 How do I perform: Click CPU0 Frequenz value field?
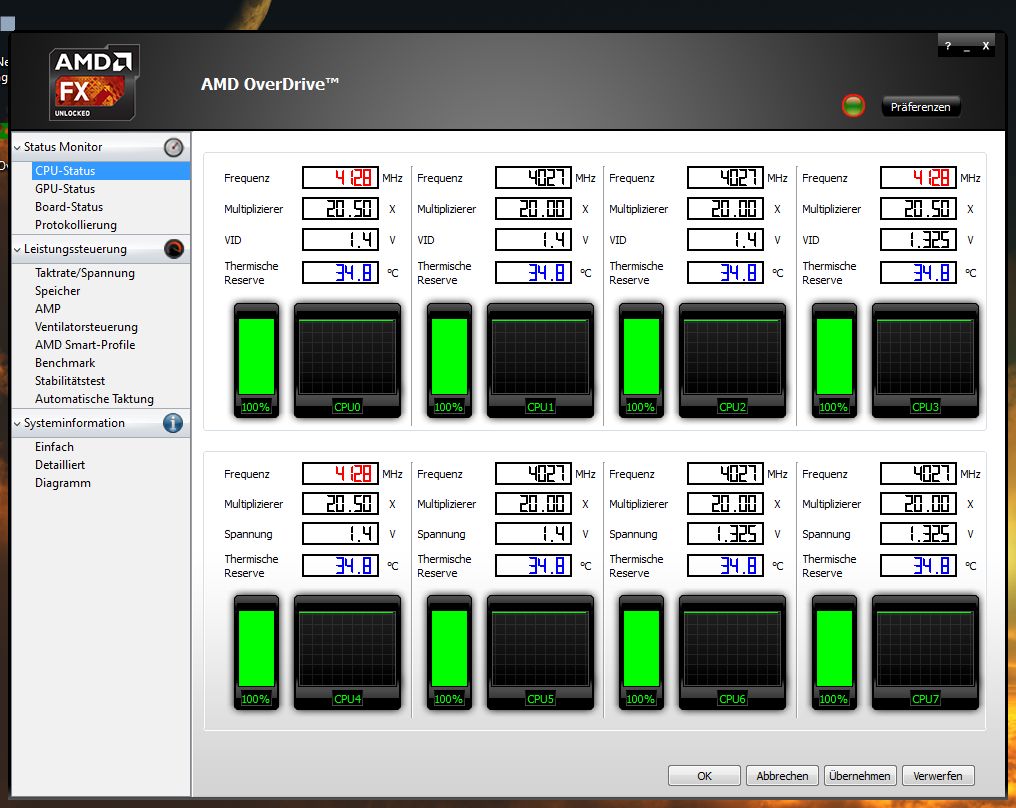tap(340, 178)
